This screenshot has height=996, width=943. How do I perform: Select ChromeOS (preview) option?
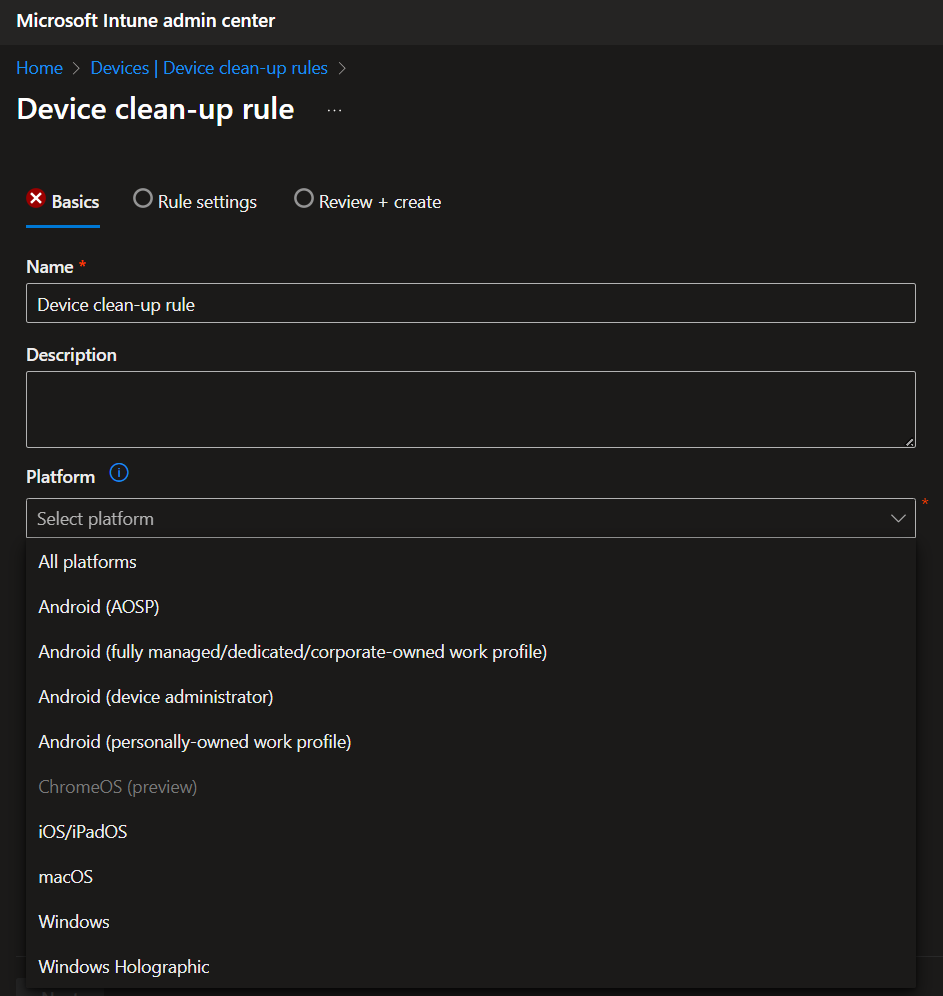click(471, 788)
